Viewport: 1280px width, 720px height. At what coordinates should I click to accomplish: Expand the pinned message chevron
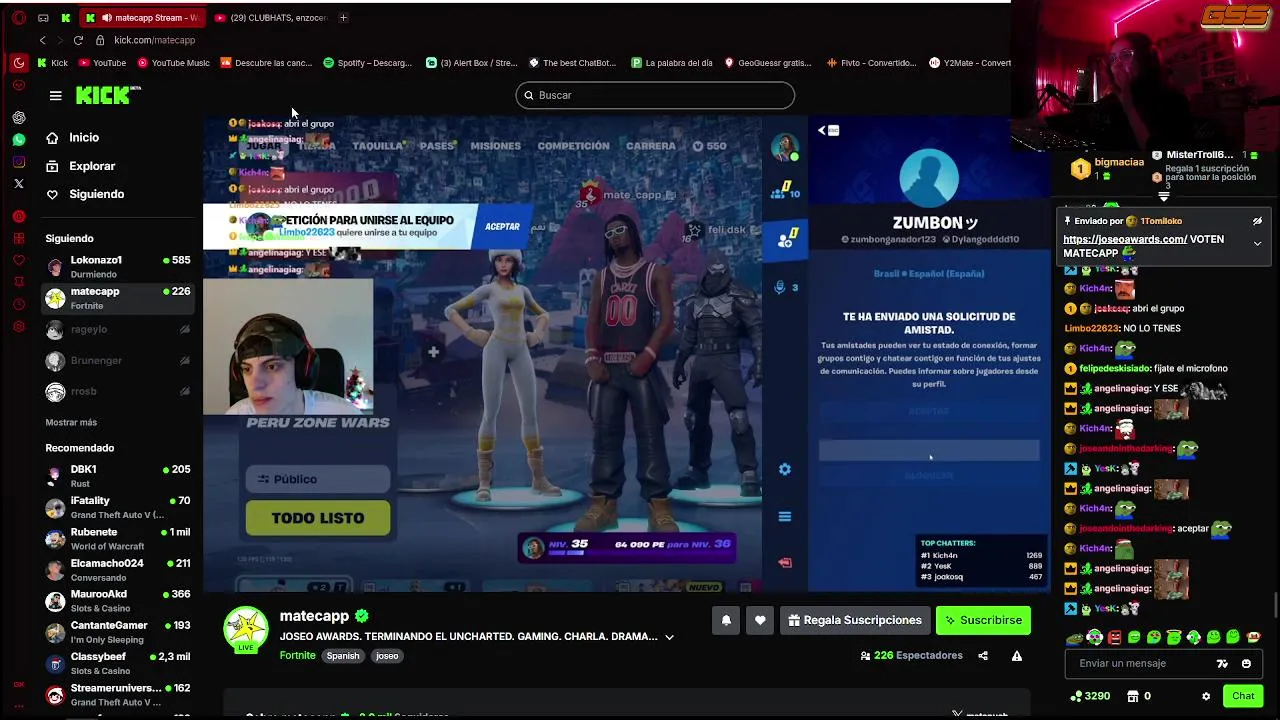click(1257, 243)
